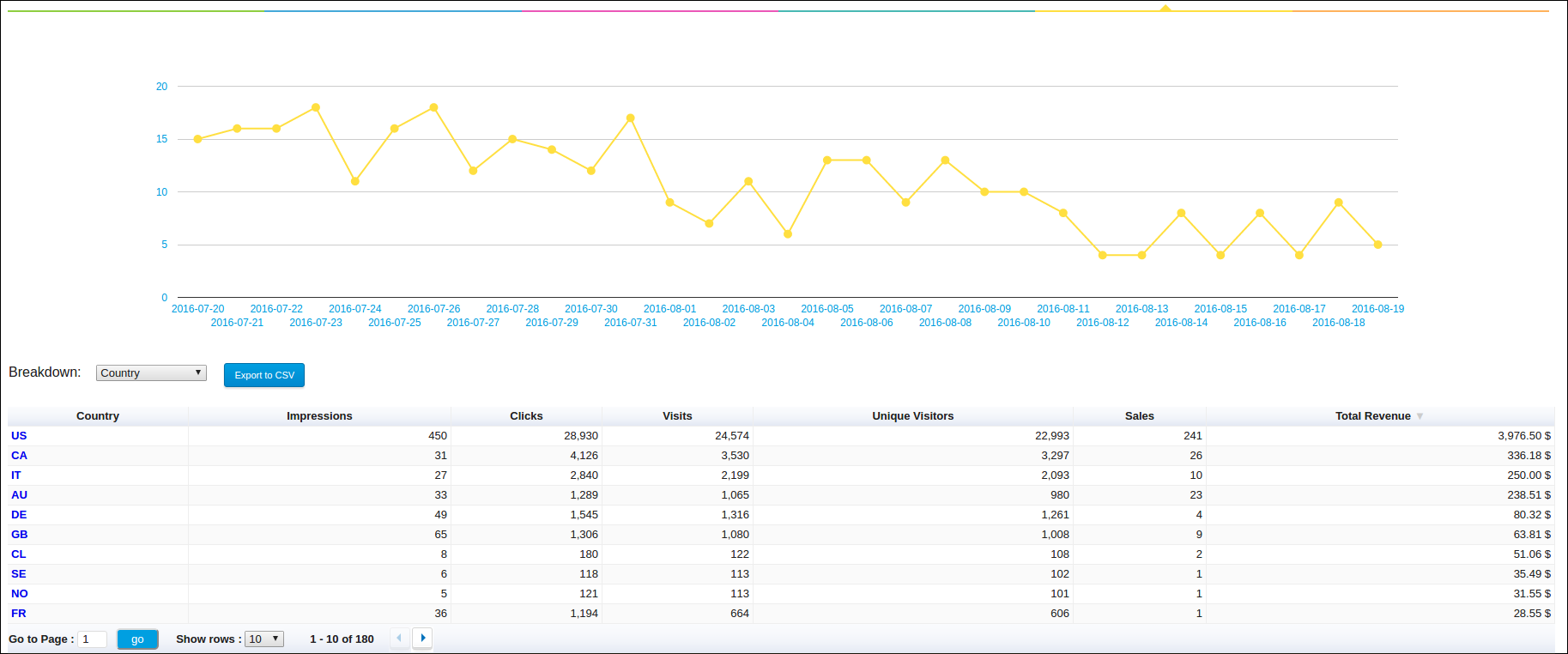Click the 2016-08-19 chart data point

tap(1378, 245)
